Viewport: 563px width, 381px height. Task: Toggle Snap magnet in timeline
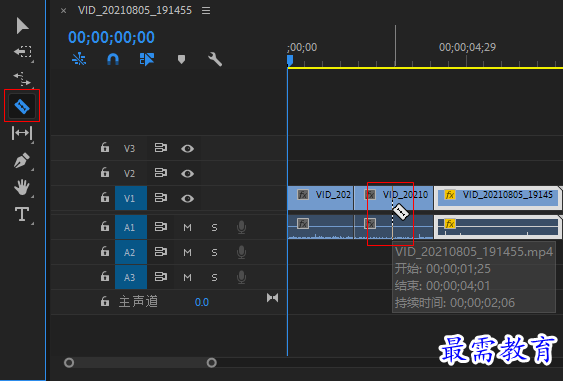pyautogui.click(x=113, y=59)
